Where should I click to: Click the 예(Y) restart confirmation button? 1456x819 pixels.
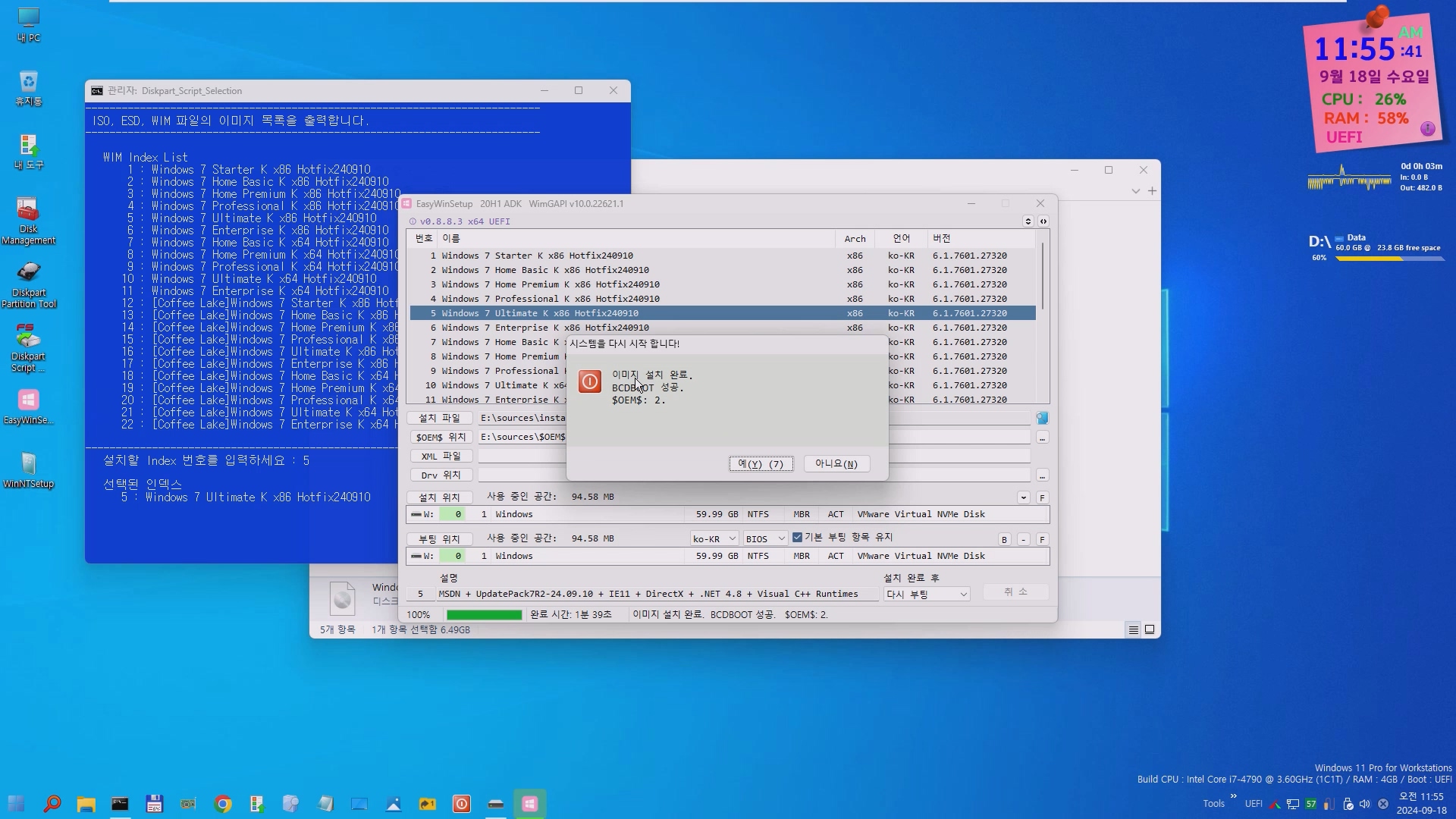pyautogui.click(x=761, y=463)
